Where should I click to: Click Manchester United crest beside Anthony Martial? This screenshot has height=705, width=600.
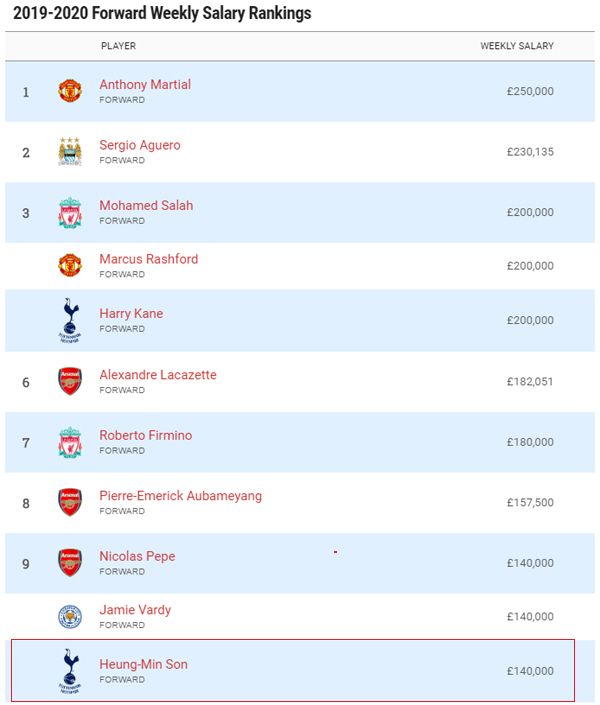coord(70,91)
